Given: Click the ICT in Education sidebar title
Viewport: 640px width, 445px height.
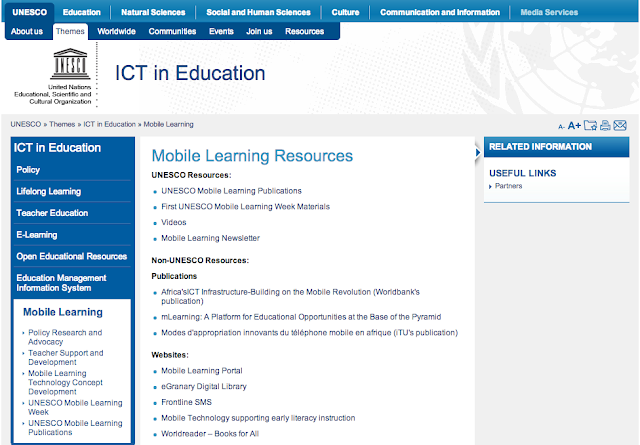Looking at the screenshot, I should [x=57, y=147].
